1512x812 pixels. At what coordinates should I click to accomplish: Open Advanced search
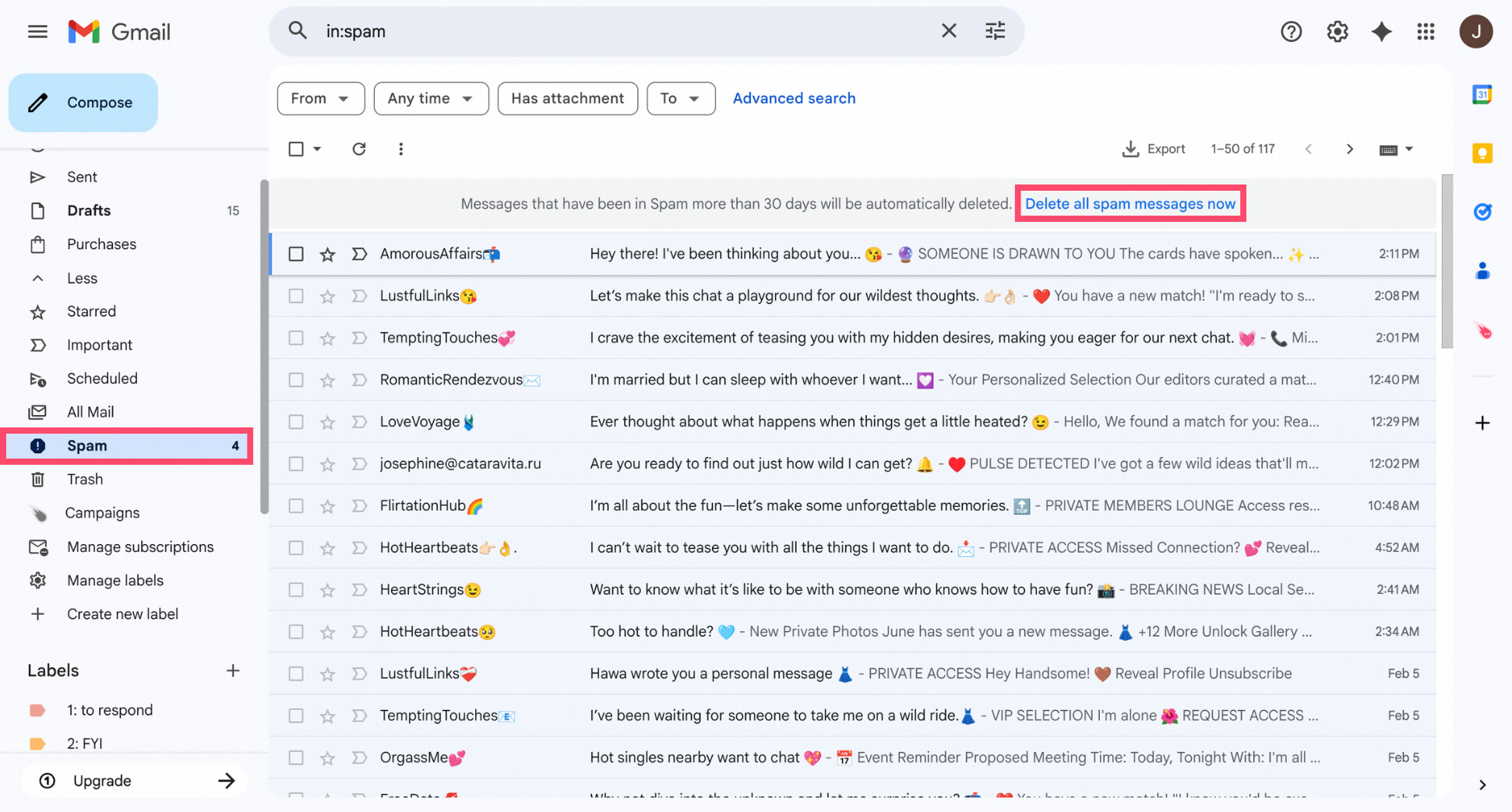(794, 98)
